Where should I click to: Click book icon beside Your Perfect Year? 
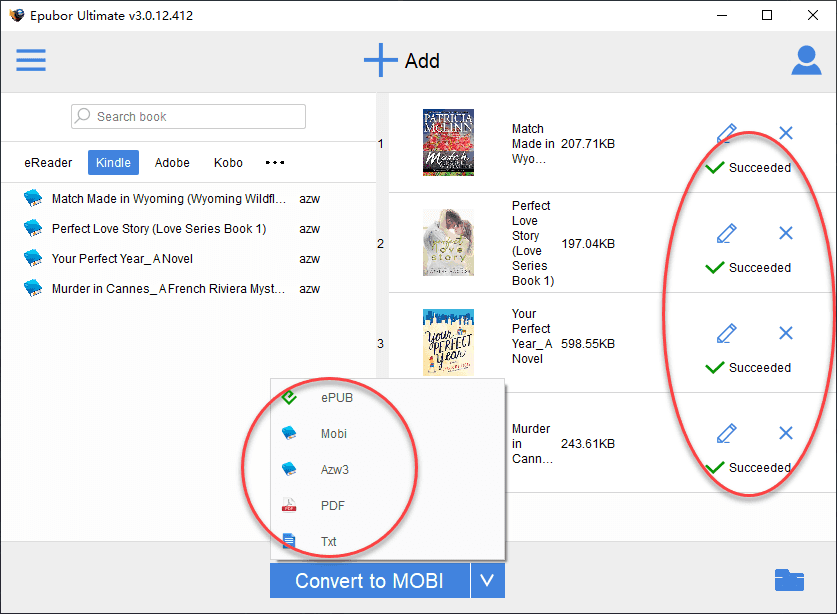click(x=33, y=258)
